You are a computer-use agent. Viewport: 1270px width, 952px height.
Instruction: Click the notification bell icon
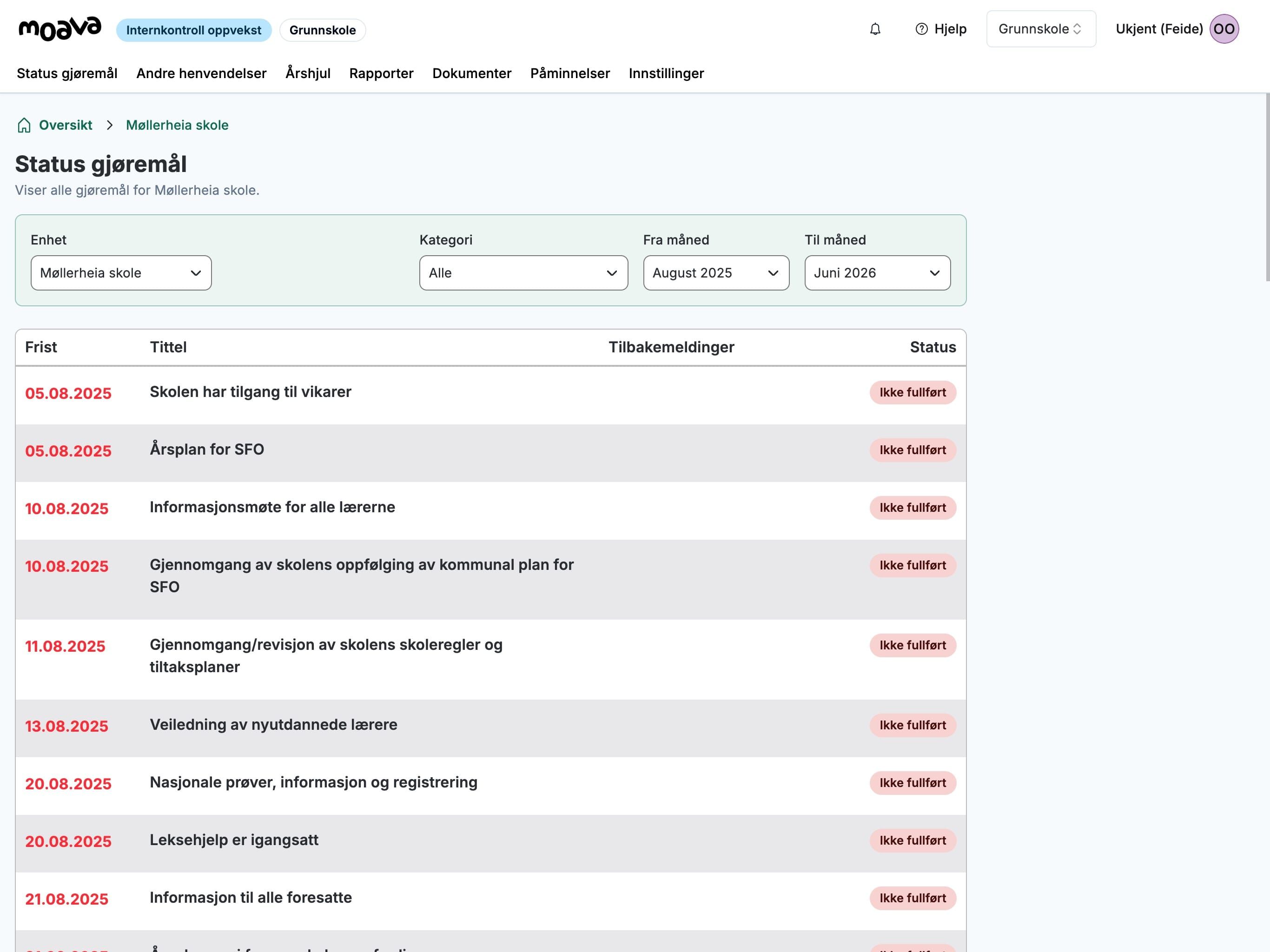(874, 29)
